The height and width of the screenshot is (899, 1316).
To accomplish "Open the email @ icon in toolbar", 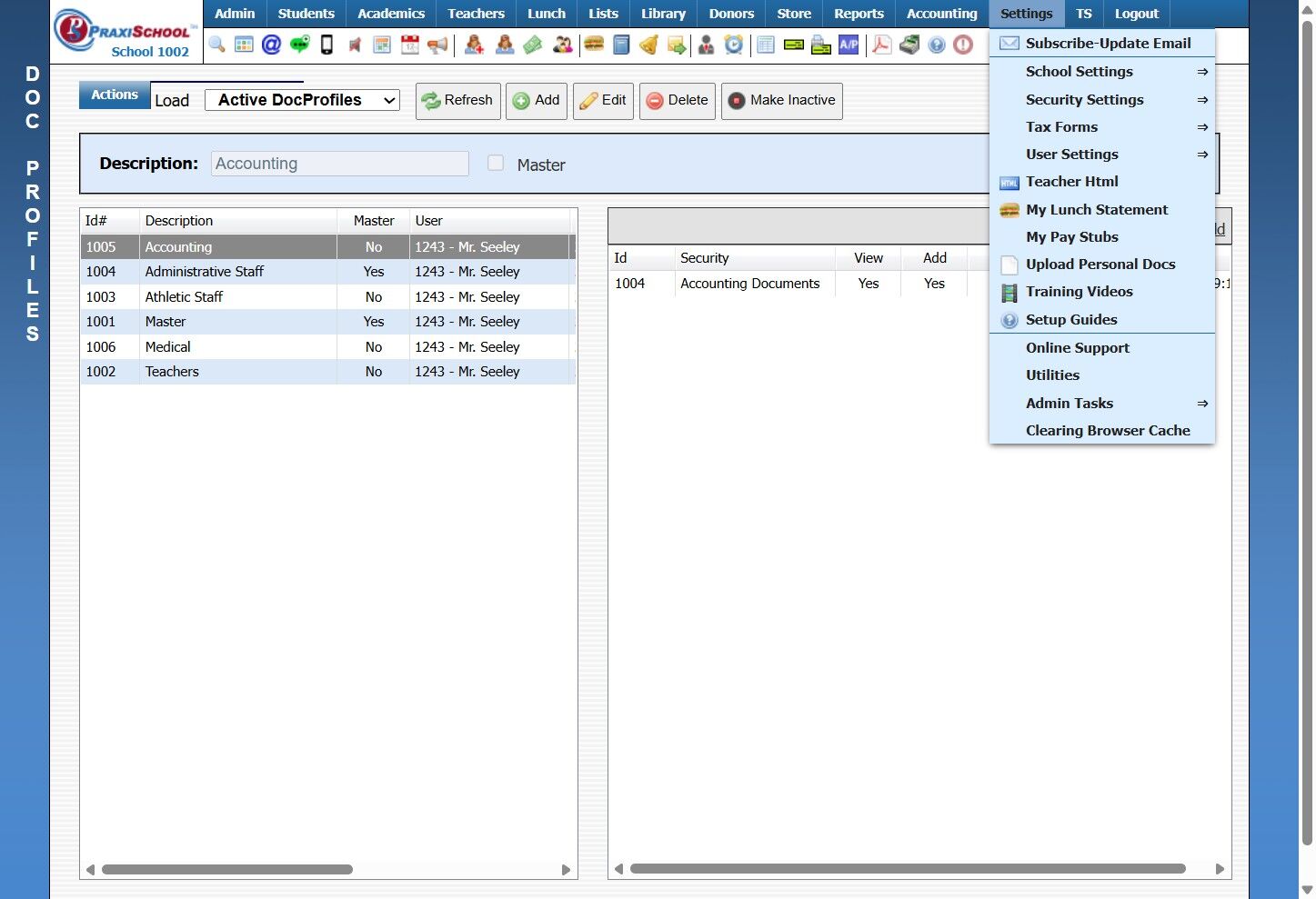I will coord(271,45).
